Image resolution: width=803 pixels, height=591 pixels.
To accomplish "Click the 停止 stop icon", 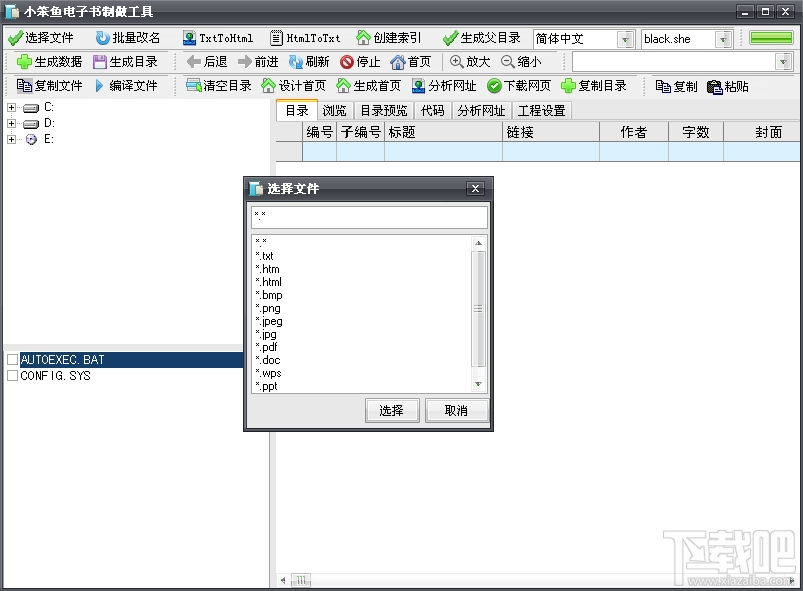I will [360, 61].
